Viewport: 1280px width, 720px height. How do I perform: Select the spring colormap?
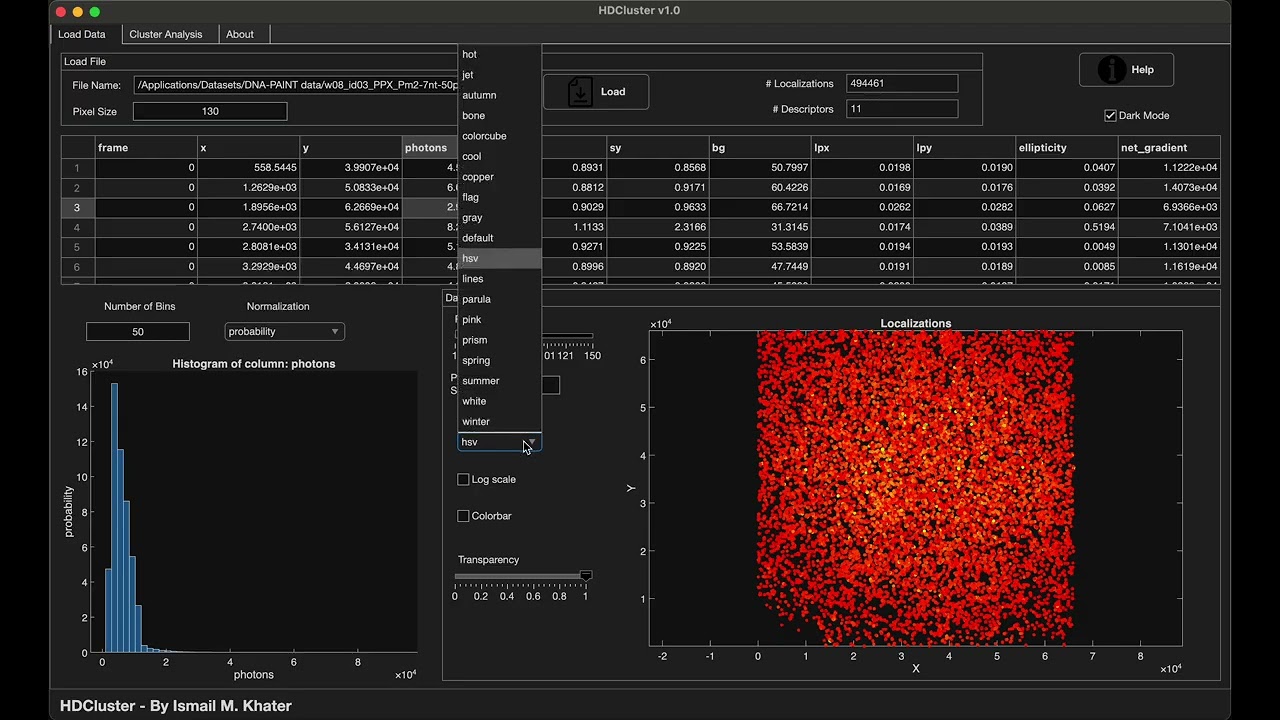tap(499, 360)
